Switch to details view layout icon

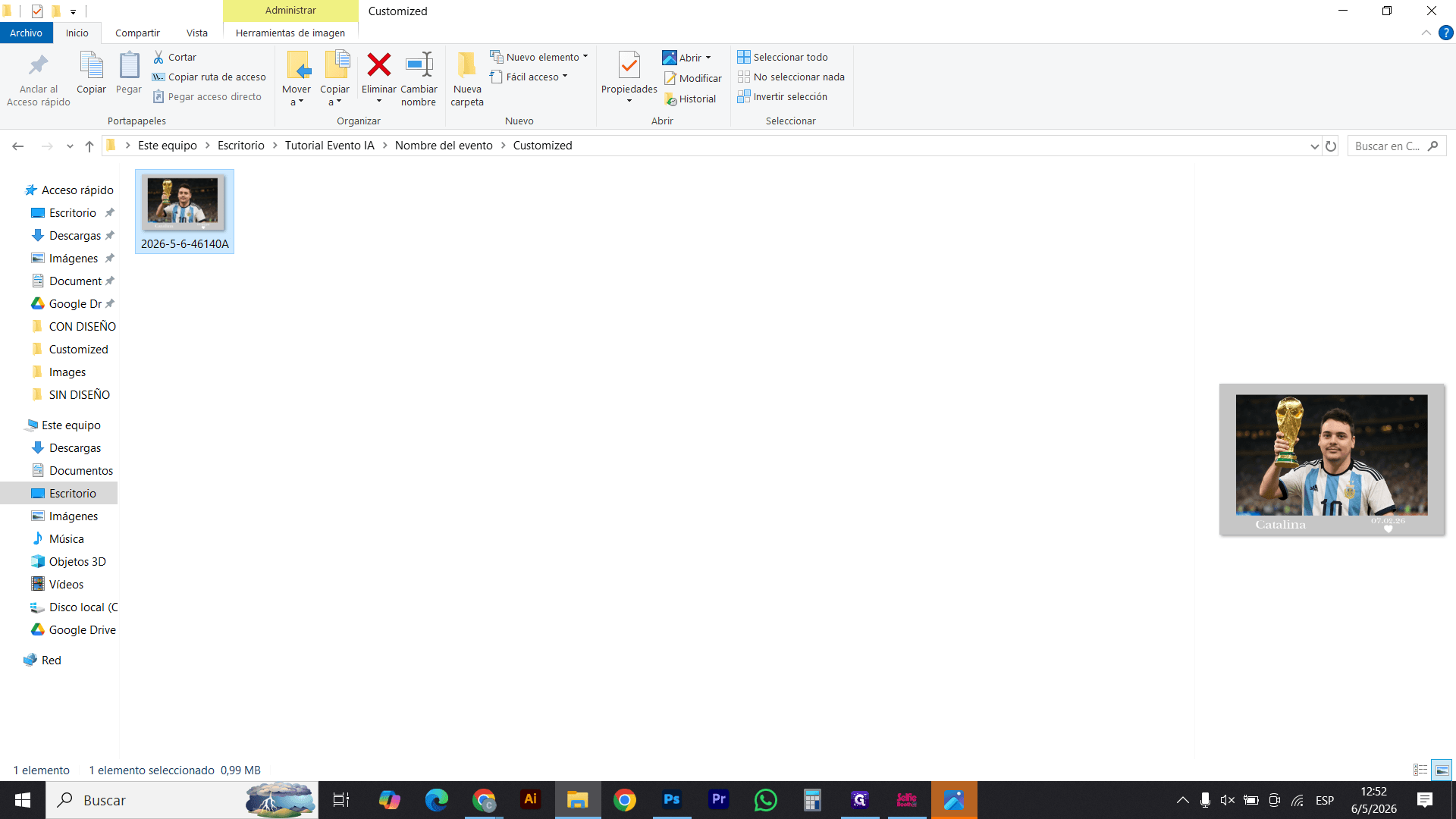click(1420, 770)
